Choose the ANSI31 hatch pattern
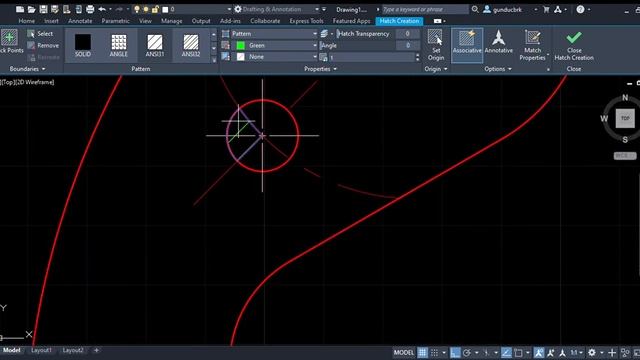 tap(155, 45)
